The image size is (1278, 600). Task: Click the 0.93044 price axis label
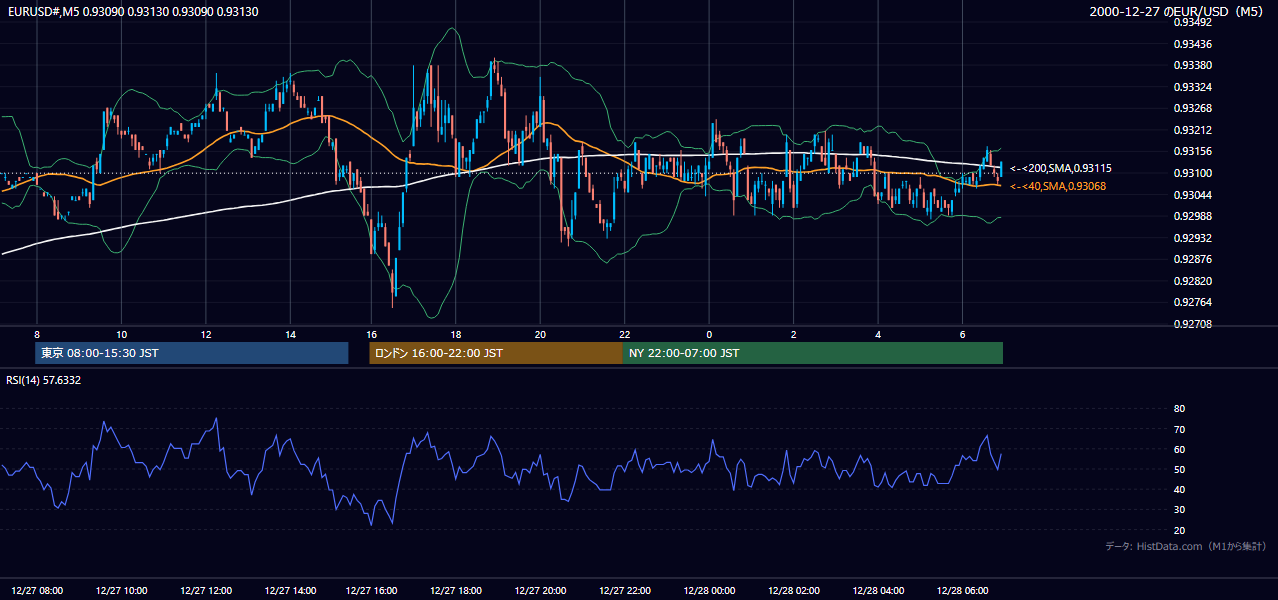(1192, 195)
